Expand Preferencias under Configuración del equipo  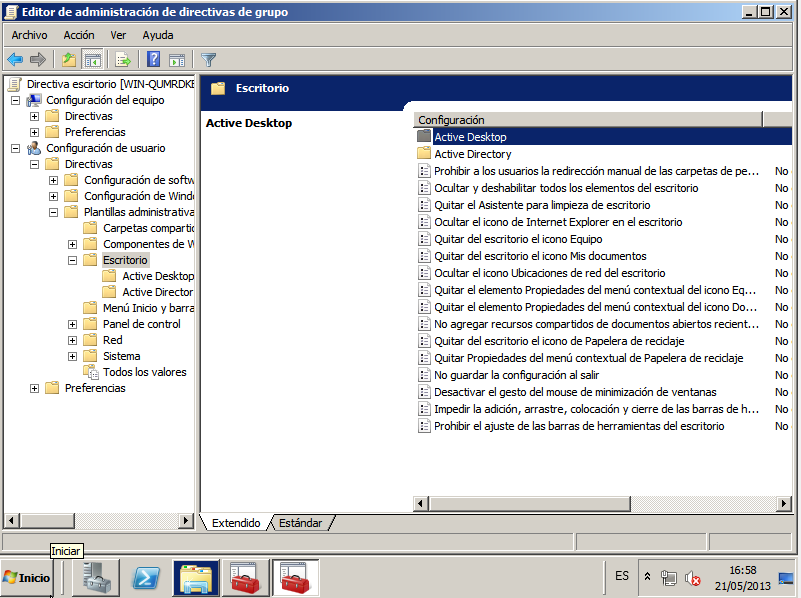(x=35, y=132)
